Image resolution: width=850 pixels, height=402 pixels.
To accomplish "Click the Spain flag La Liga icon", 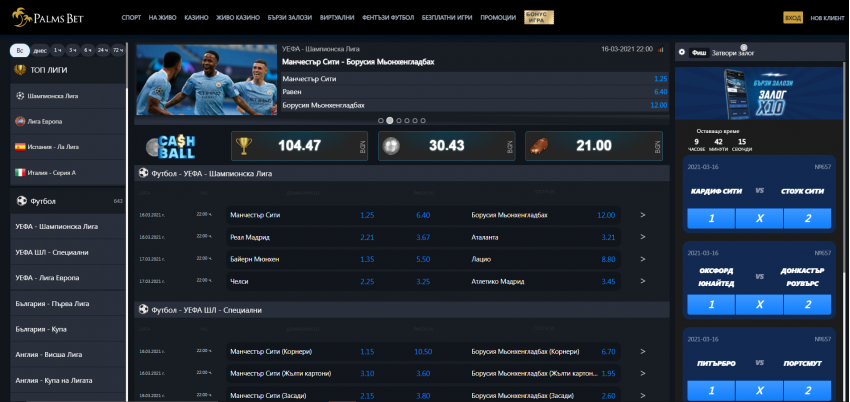I will click(19, 147).
